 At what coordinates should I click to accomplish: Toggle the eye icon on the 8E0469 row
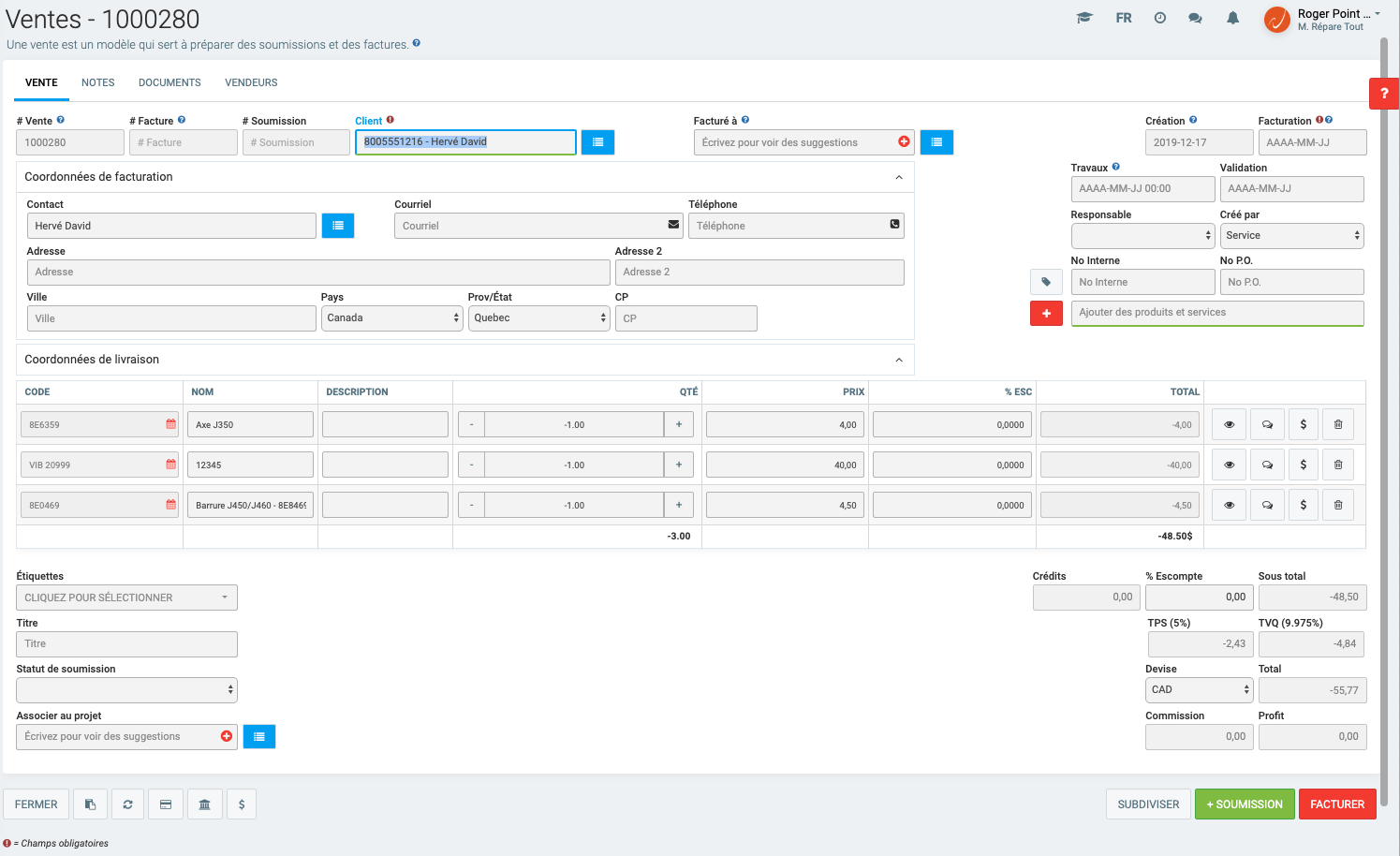1229,505
